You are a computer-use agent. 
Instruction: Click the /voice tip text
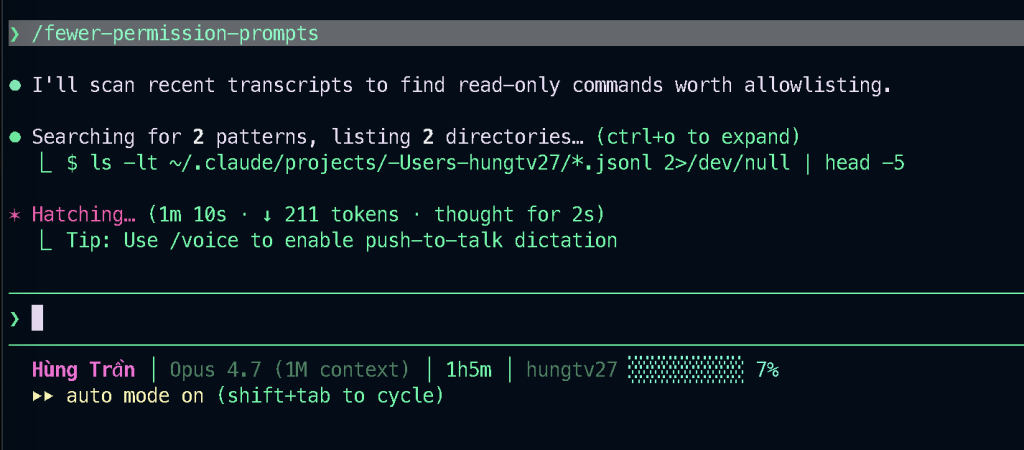341,241
